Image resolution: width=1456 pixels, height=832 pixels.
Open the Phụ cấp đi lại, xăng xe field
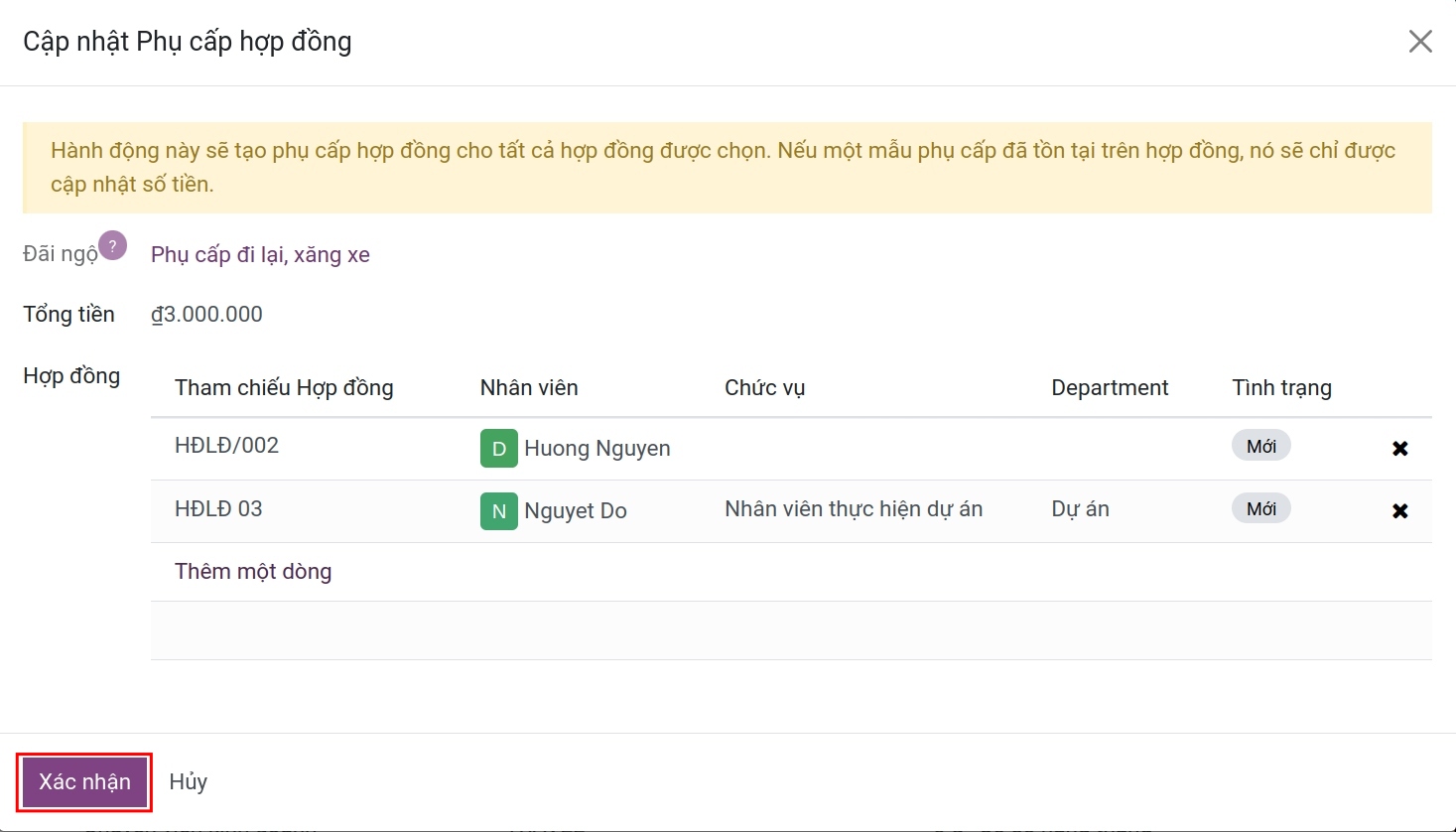(x=260, y=255)
